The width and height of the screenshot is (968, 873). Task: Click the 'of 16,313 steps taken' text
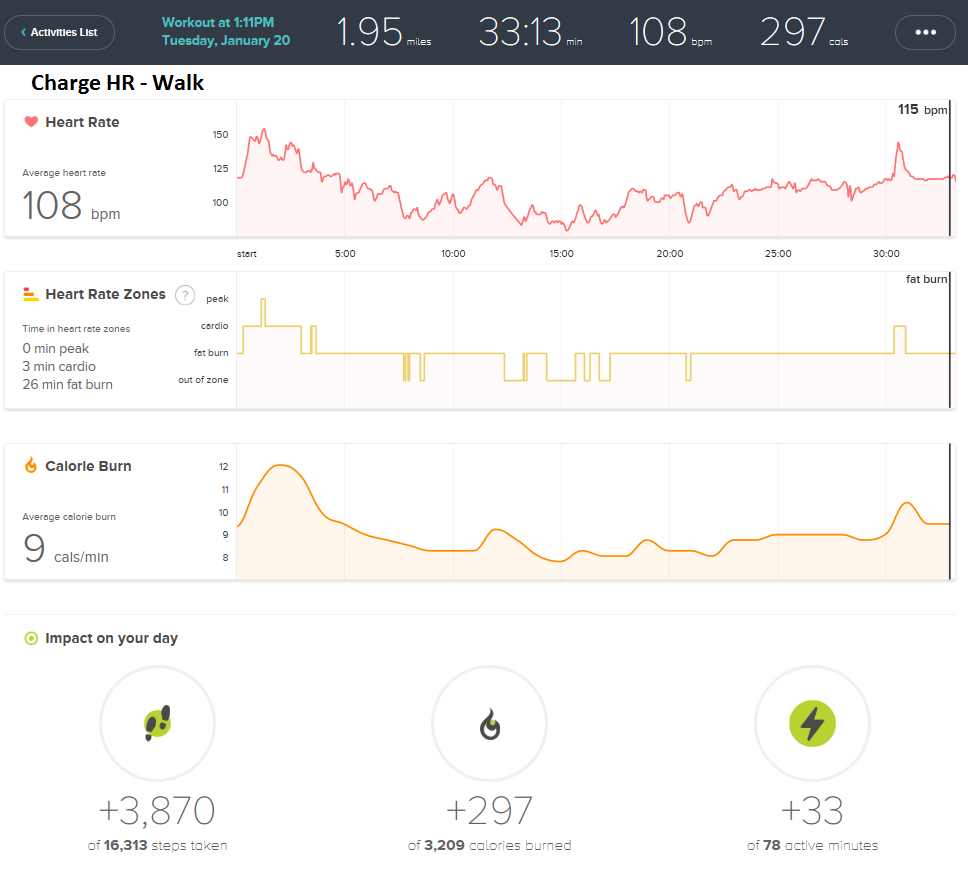157,845
